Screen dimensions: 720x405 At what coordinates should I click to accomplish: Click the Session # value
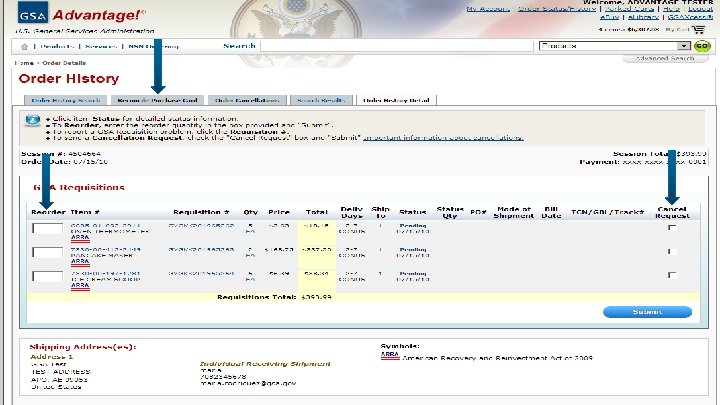[x=84, y=154]
